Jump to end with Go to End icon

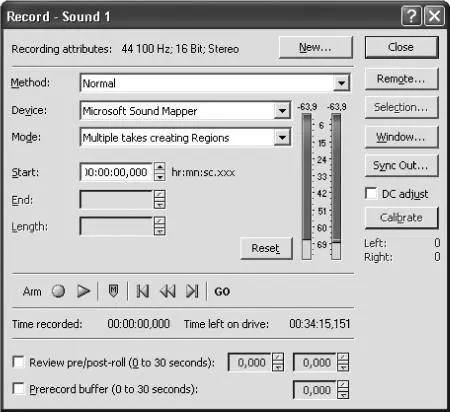[192, 291]
